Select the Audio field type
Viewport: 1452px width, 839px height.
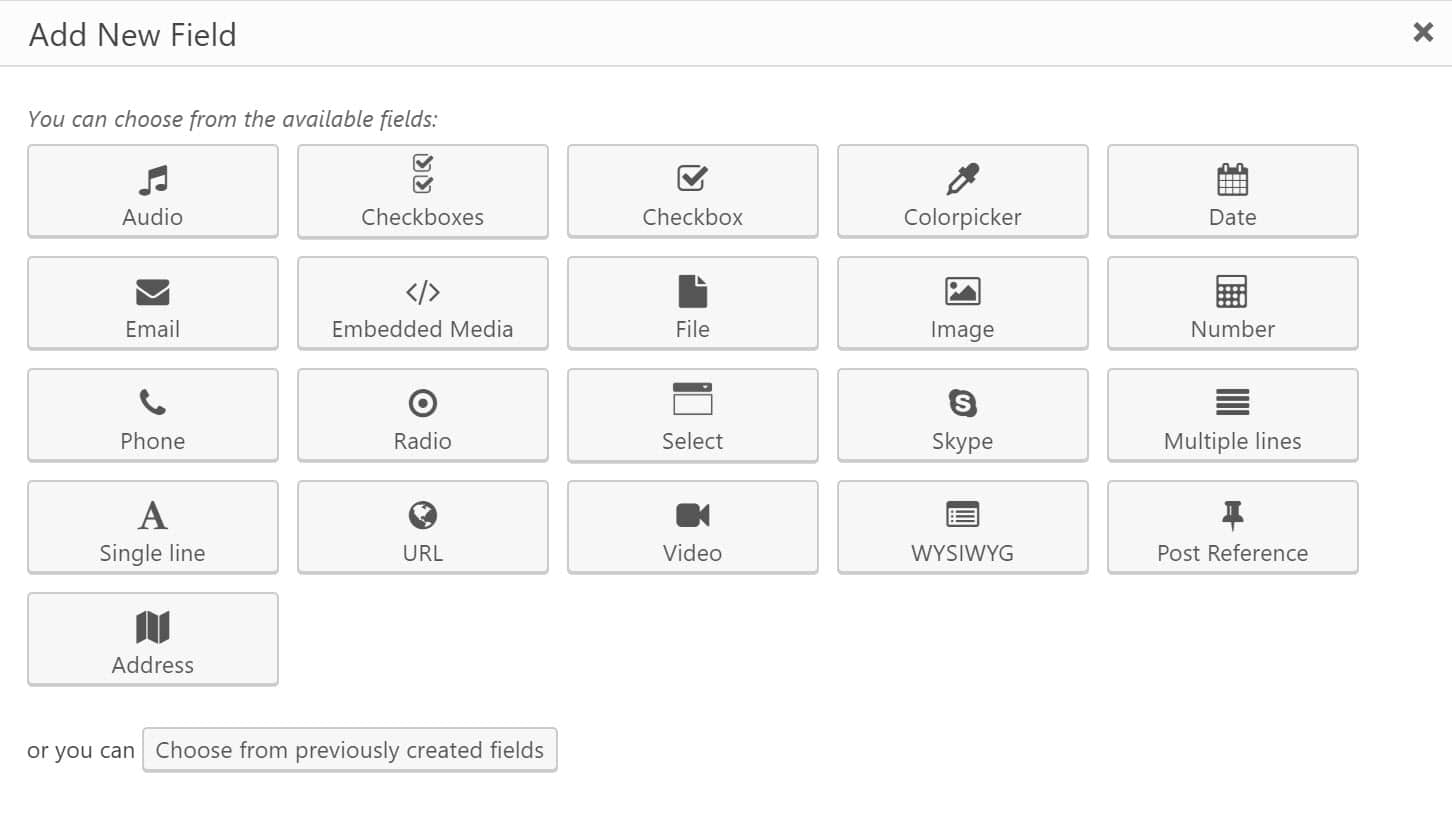[x=152, y=191]
